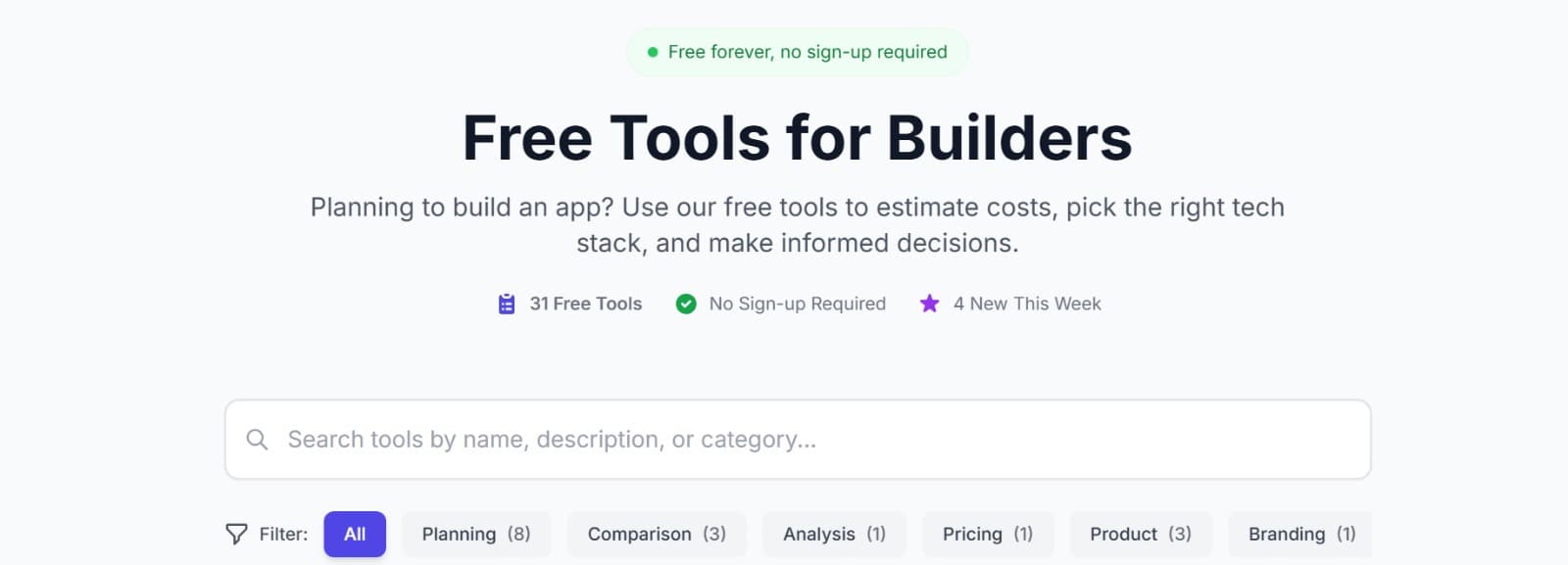Click the funnel icon next to Filter label
The image size is (1568, 565).
click(x=237, y=534)
